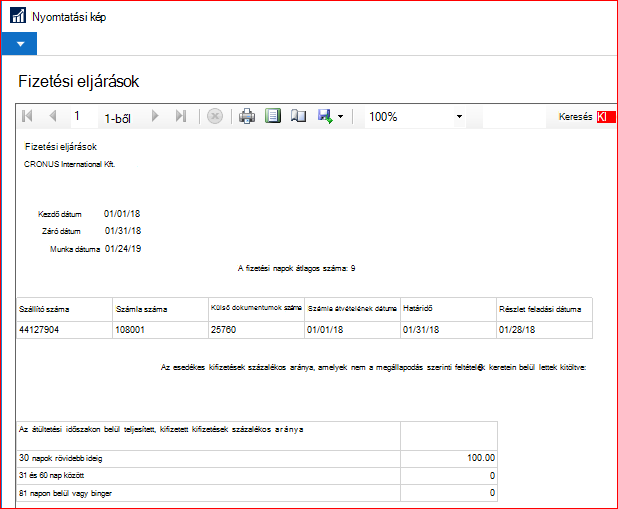Image resolution: width=618 pixels, height=509 pixels.
Task: Go to first page of report
Action: pos(27,116)
